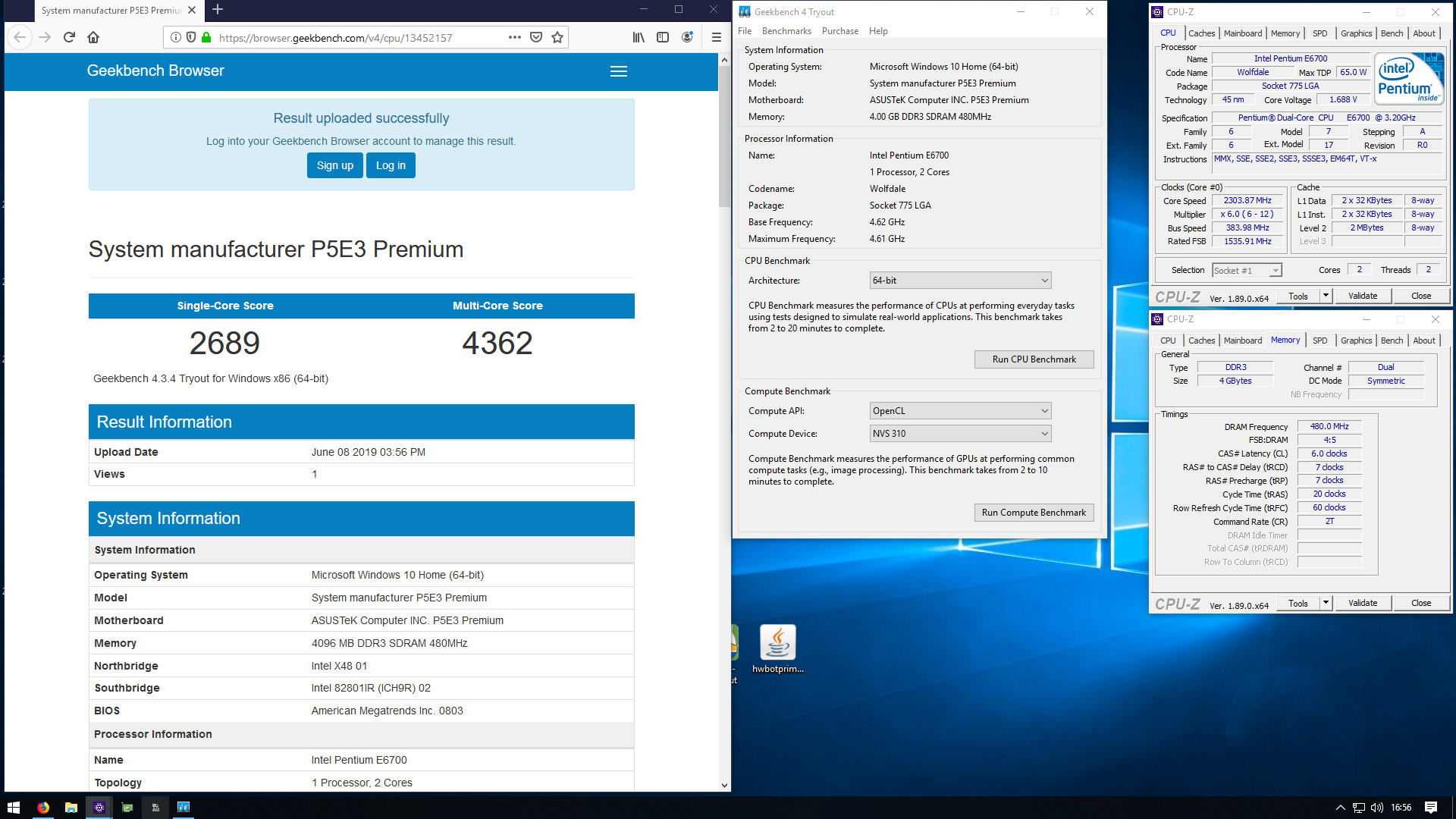Image resolution: width=1456 pixels, height=819 pixels.
Task: Click the Geekbench Browser title link
Action: pyautogui.click(x=155, y=71)
